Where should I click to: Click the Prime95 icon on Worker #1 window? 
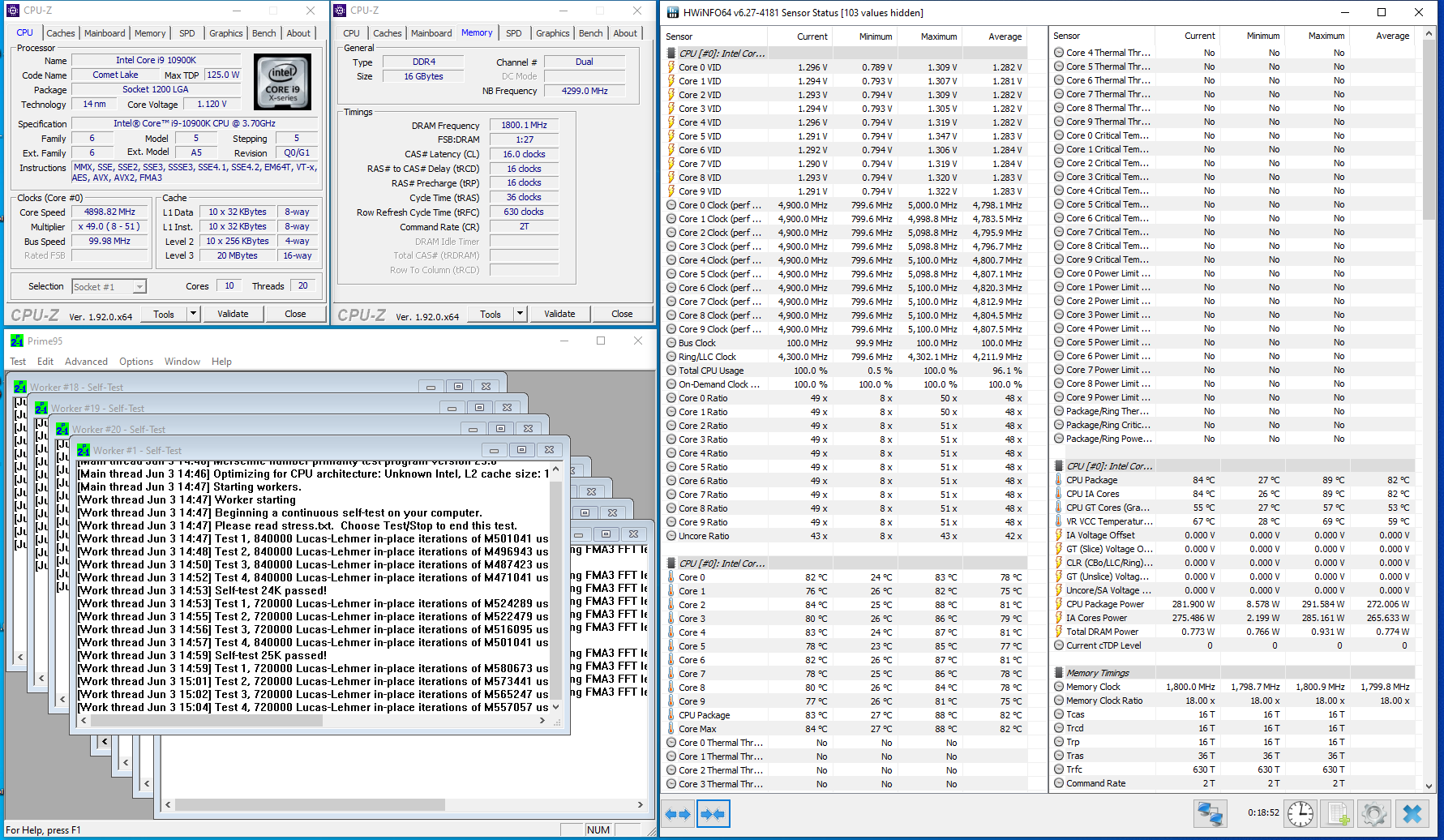[84, 450]
